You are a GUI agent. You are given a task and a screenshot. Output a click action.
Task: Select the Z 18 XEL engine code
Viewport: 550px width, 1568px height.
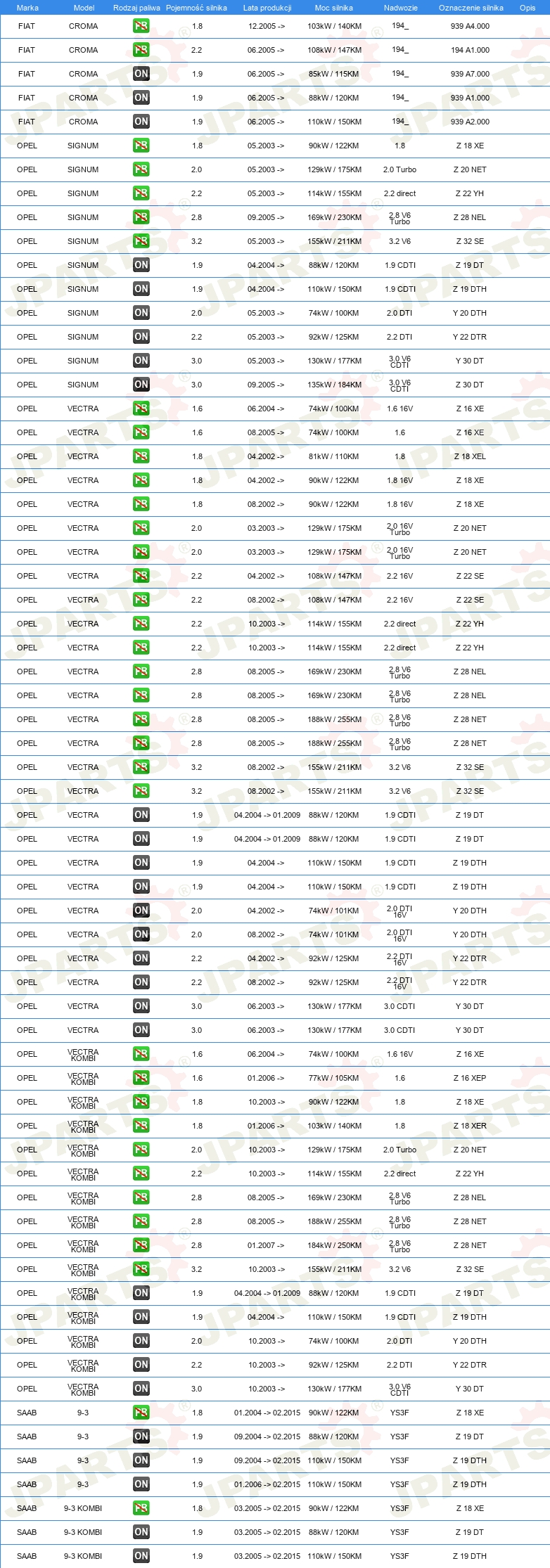point(470,456)
